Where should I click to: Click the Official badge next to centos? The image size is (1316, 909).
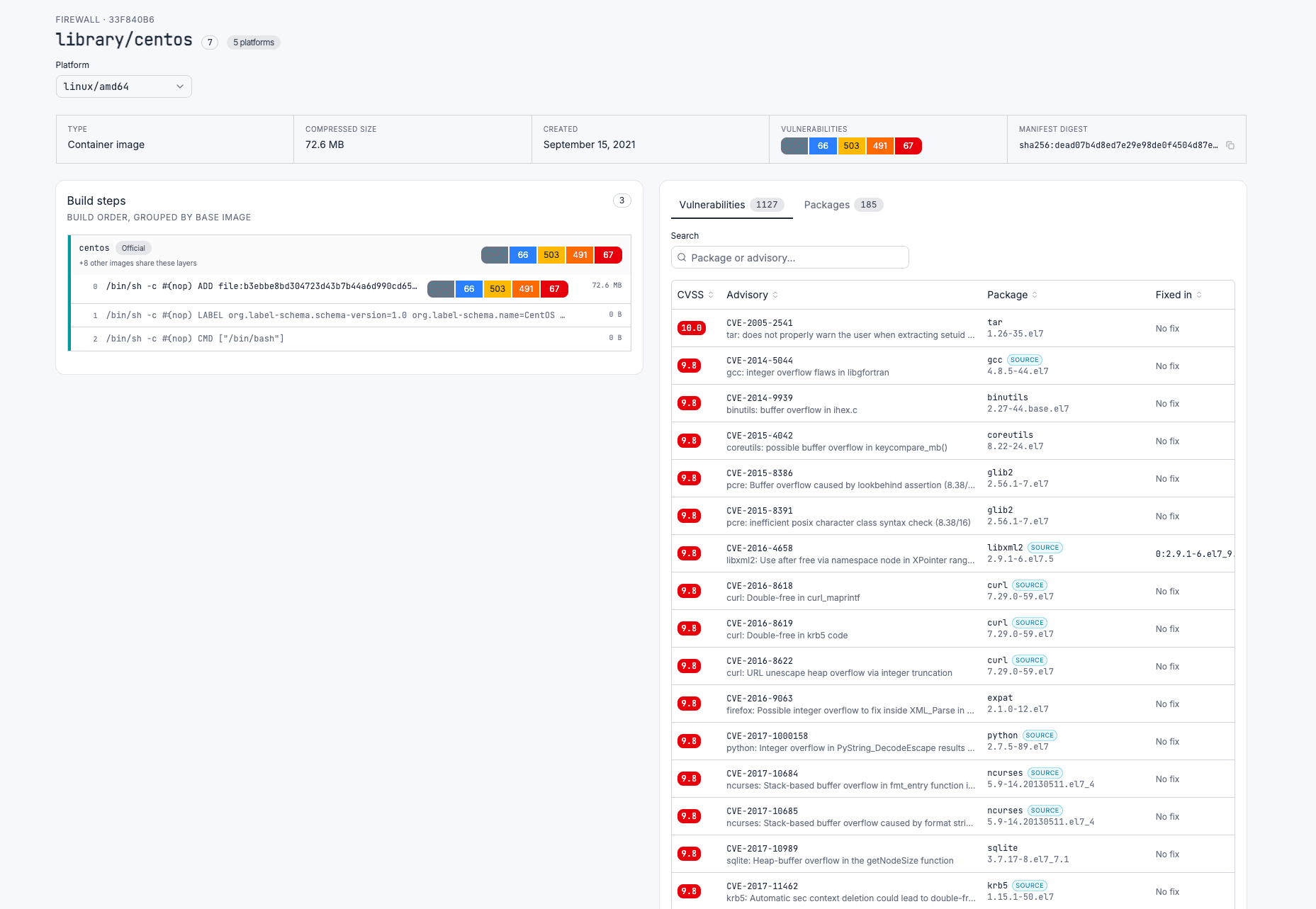133,248
